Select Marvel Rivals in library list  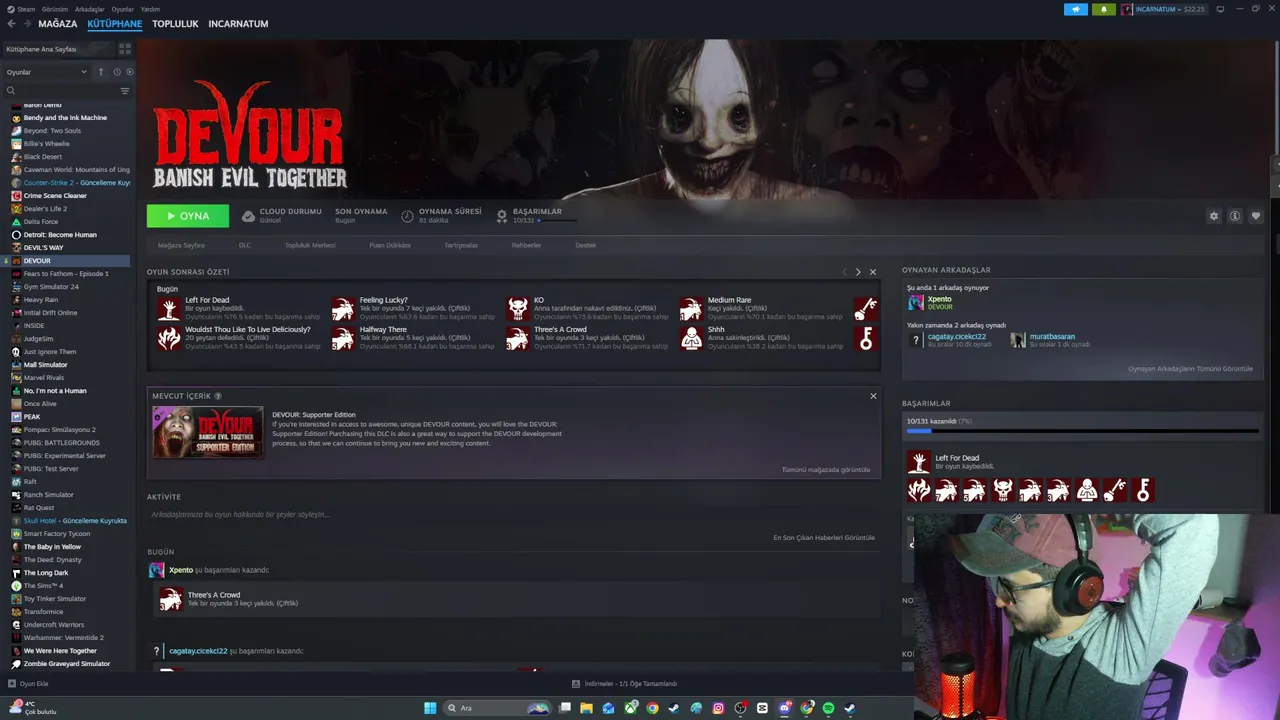pos(44,378)
